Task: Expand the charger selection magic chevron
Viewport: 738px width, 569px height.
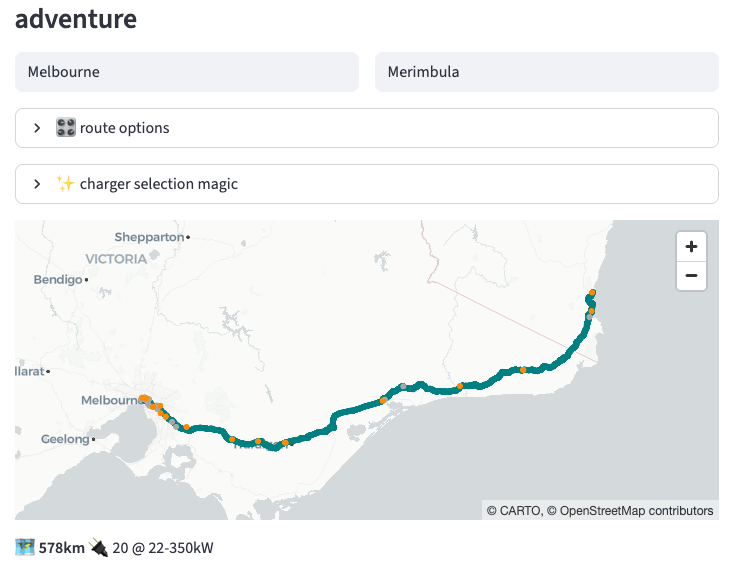Action: pos(37,184)
